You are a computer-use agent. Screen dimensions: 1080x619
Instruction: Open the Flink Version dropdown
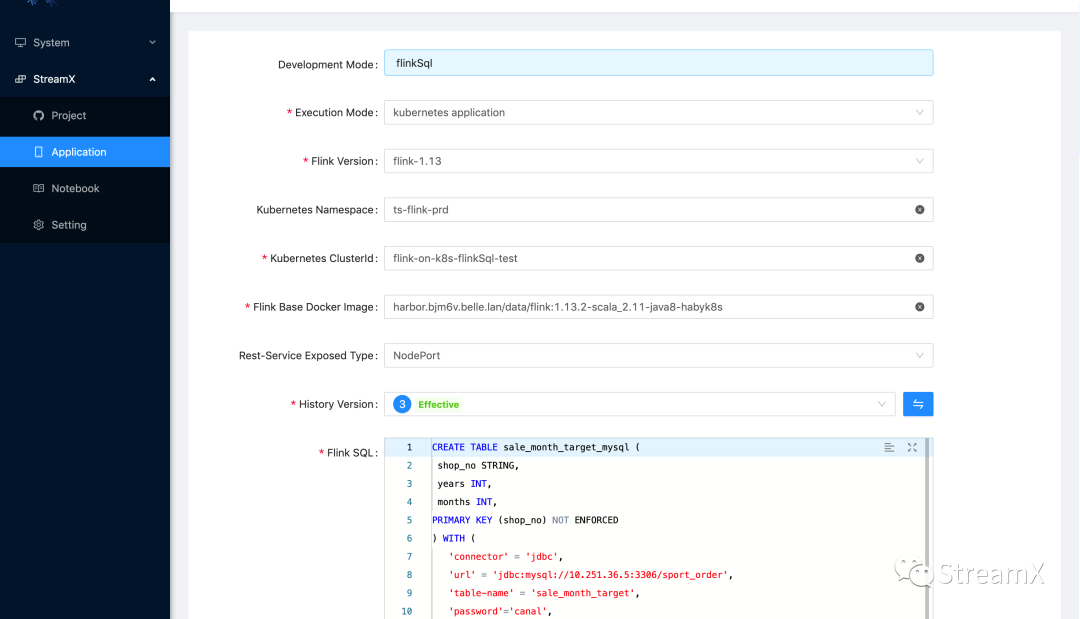[658, 161]
